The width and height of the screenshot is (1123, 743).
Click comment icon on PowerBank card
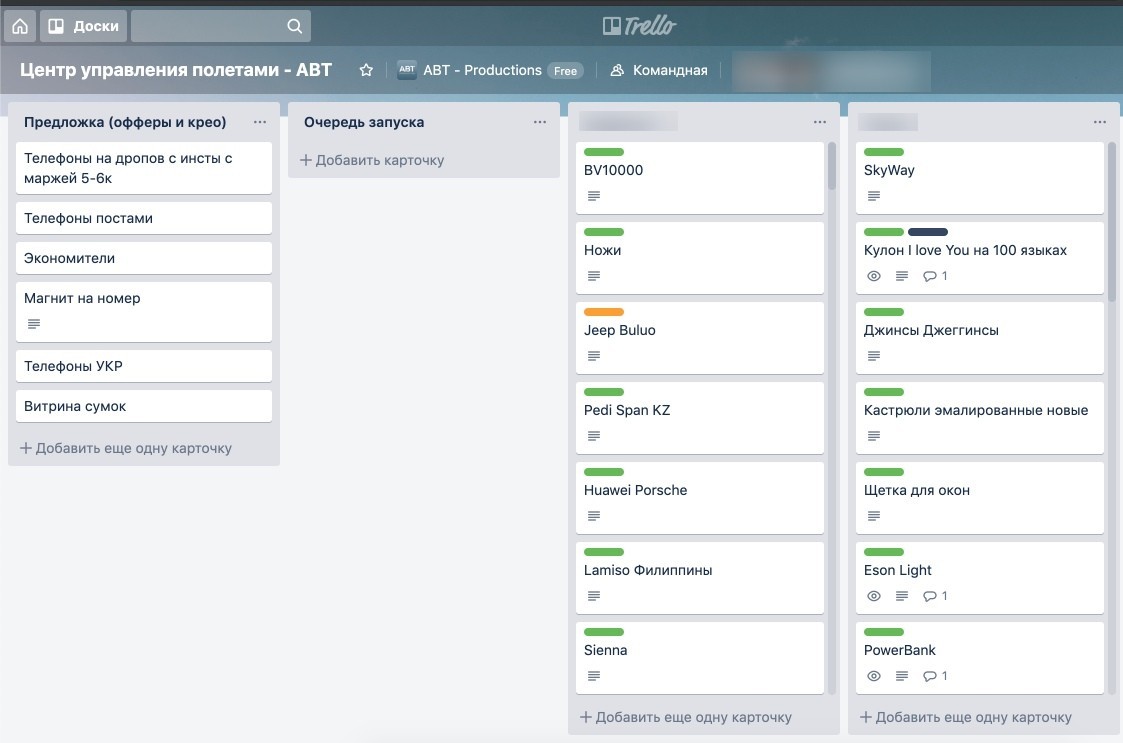(930, 676)
